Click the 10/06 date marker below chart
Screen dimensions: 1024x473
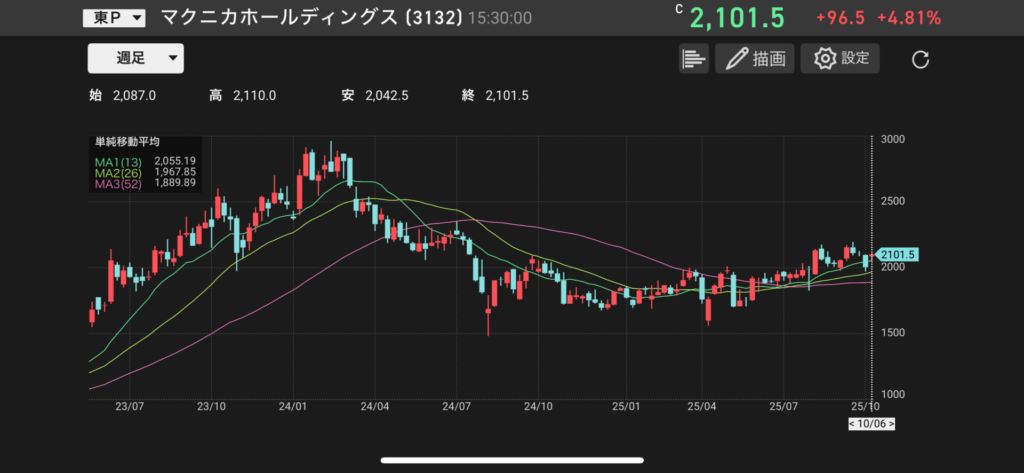[x=871, y=424]
